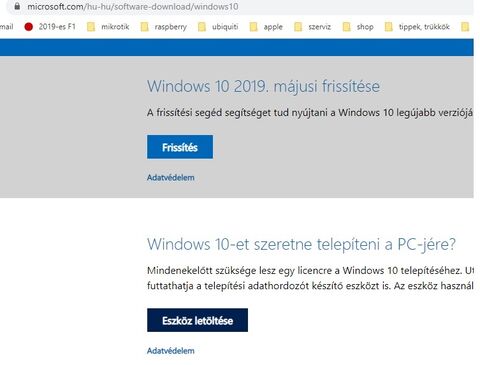Open Adatvédelem link under Eszköz letöltése

(171, 351)
